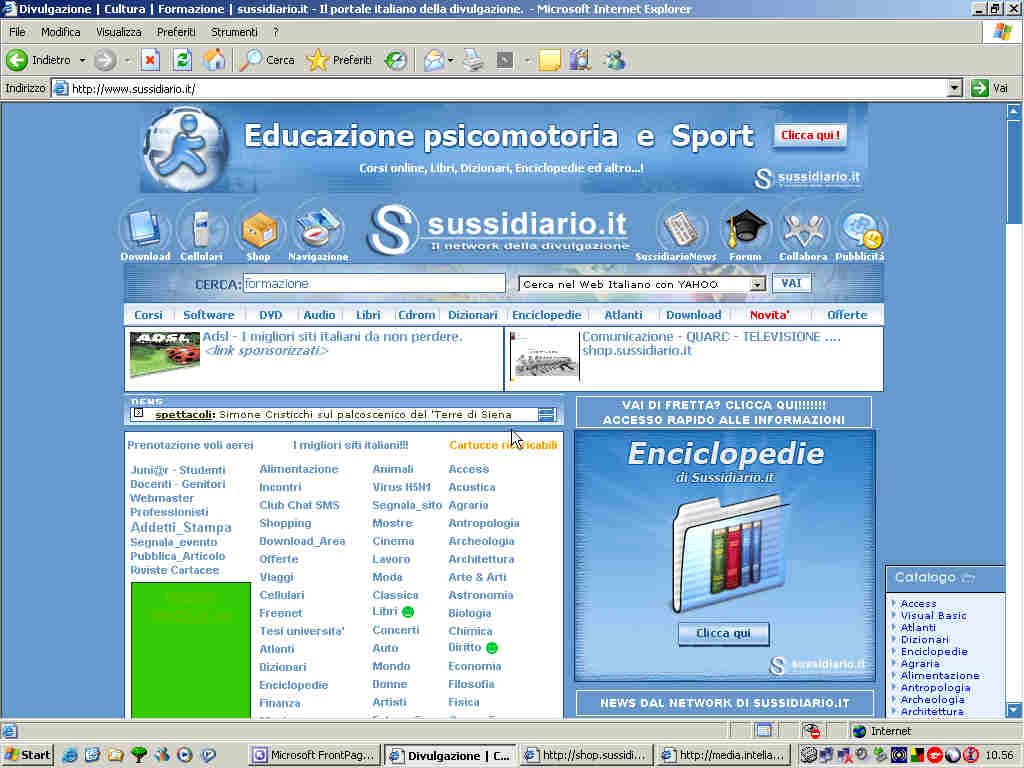Click the green advertisement box

click(x=191, y=650)
